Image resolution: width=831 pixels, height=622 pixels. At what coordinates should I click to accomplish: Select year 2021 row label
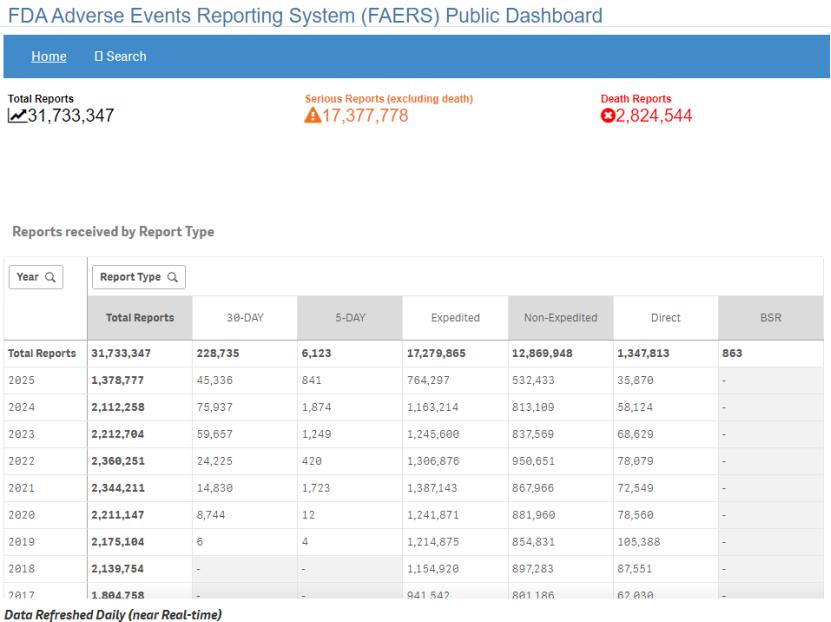click(22, 488)
